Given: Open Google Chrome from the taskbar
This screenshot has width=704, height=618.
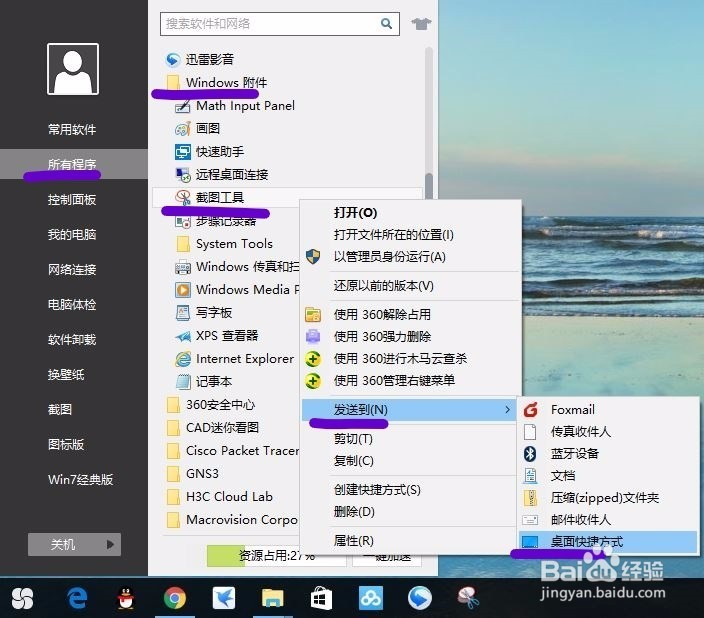Looking at the screenshot, I should coord(175,598).
